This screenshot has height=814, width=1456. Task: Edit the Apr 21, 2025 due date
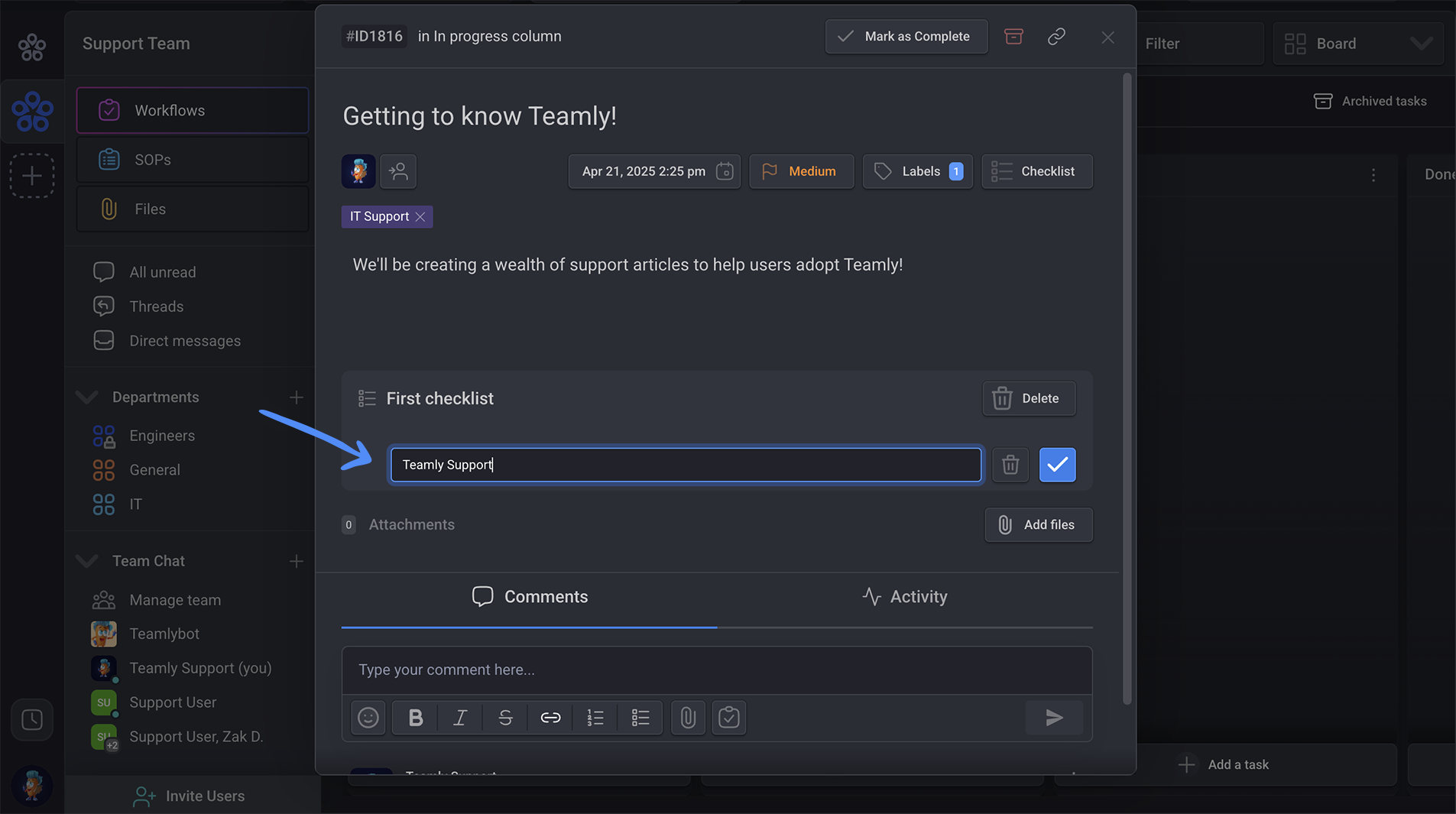point(654,171)
